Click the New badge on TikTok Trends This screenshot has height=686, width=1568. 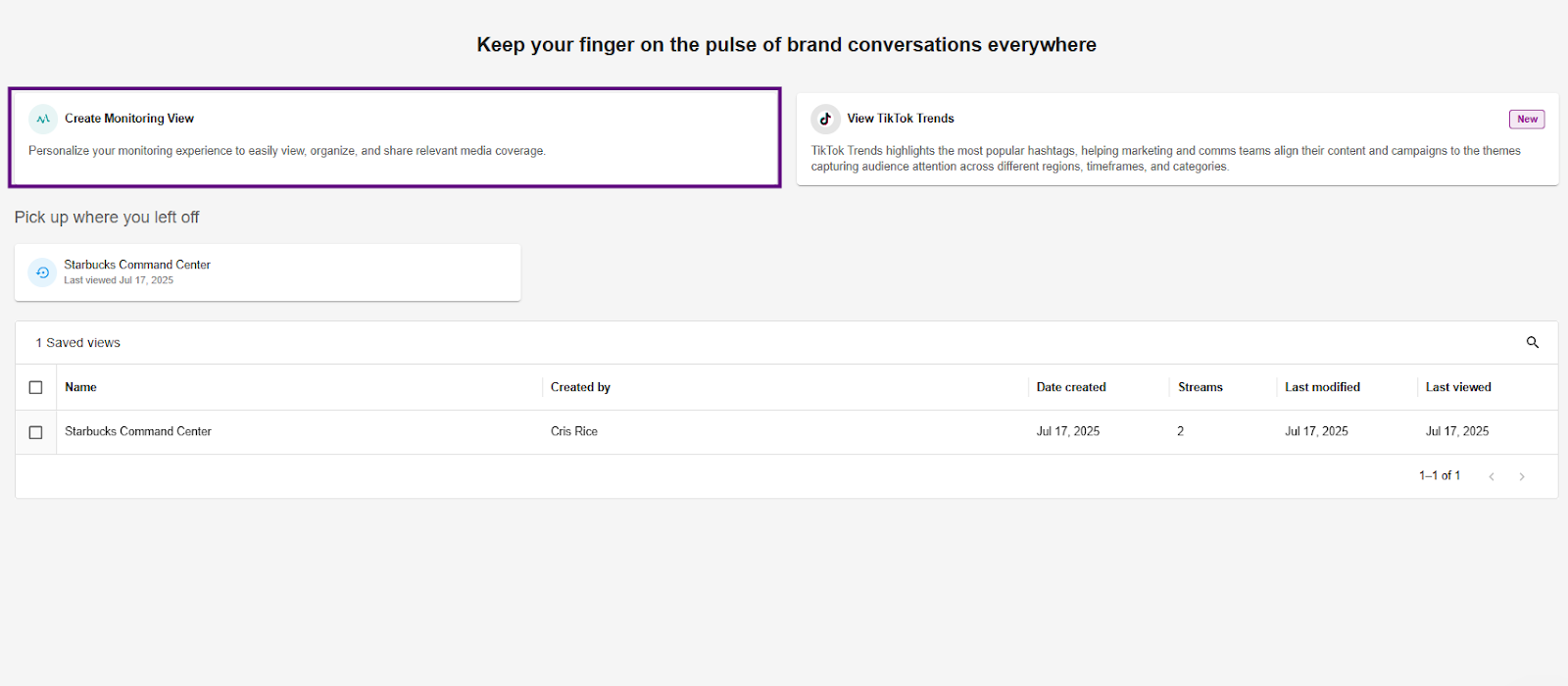point(1527,120)
